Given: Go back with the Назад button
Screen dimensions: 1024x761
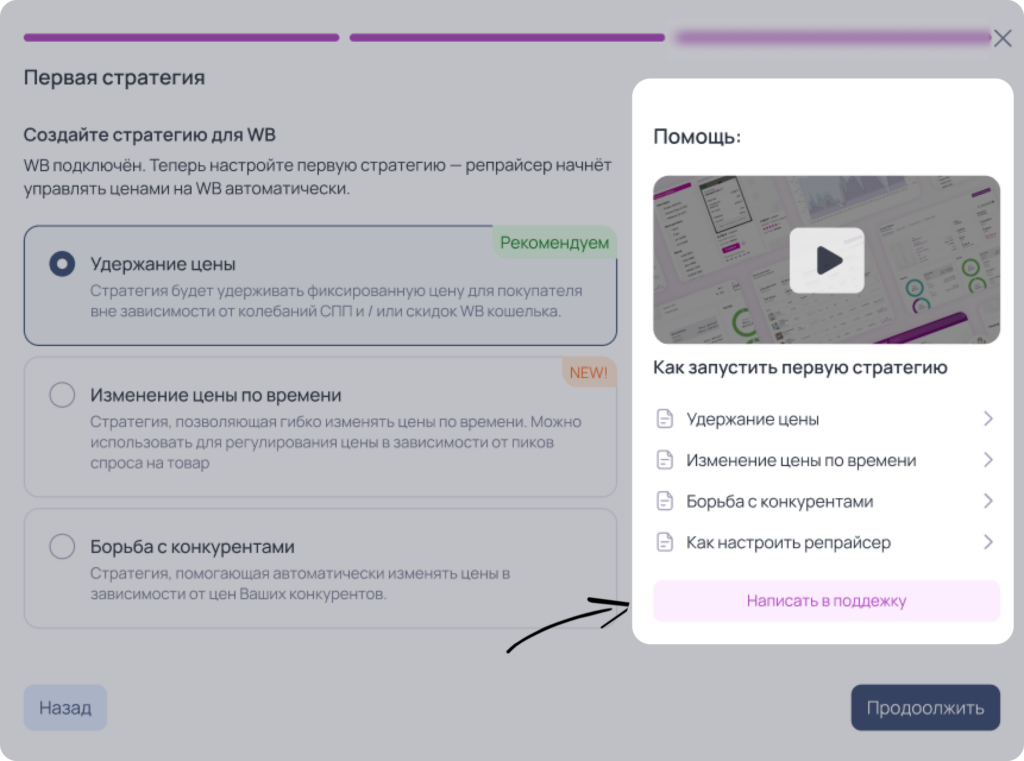Looking at the screenshot, I should point(65,707).
